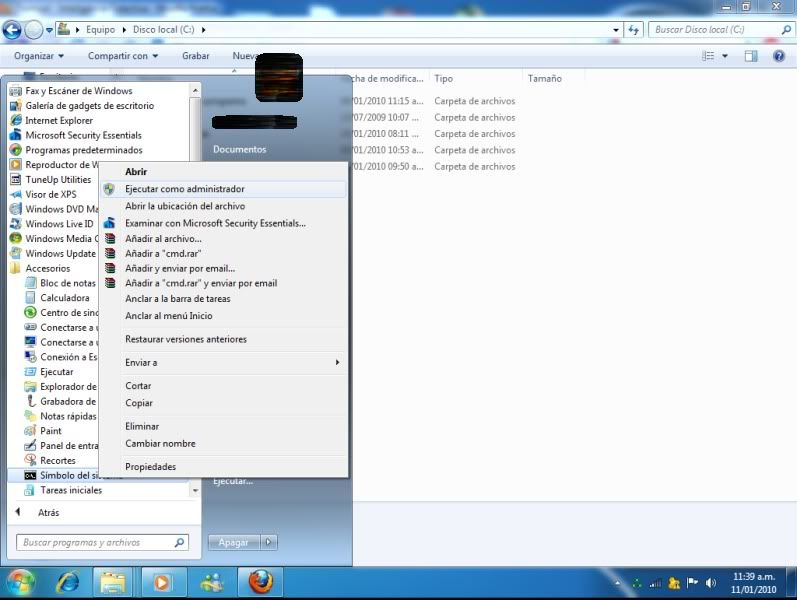Open TuneUp Utilities icon

coord(16,179)
